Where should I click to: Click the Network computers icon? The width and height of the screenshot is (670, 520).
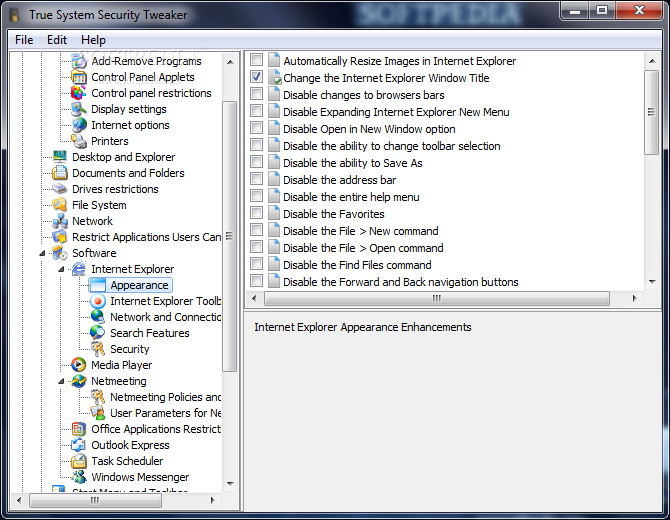pos(60,221)
